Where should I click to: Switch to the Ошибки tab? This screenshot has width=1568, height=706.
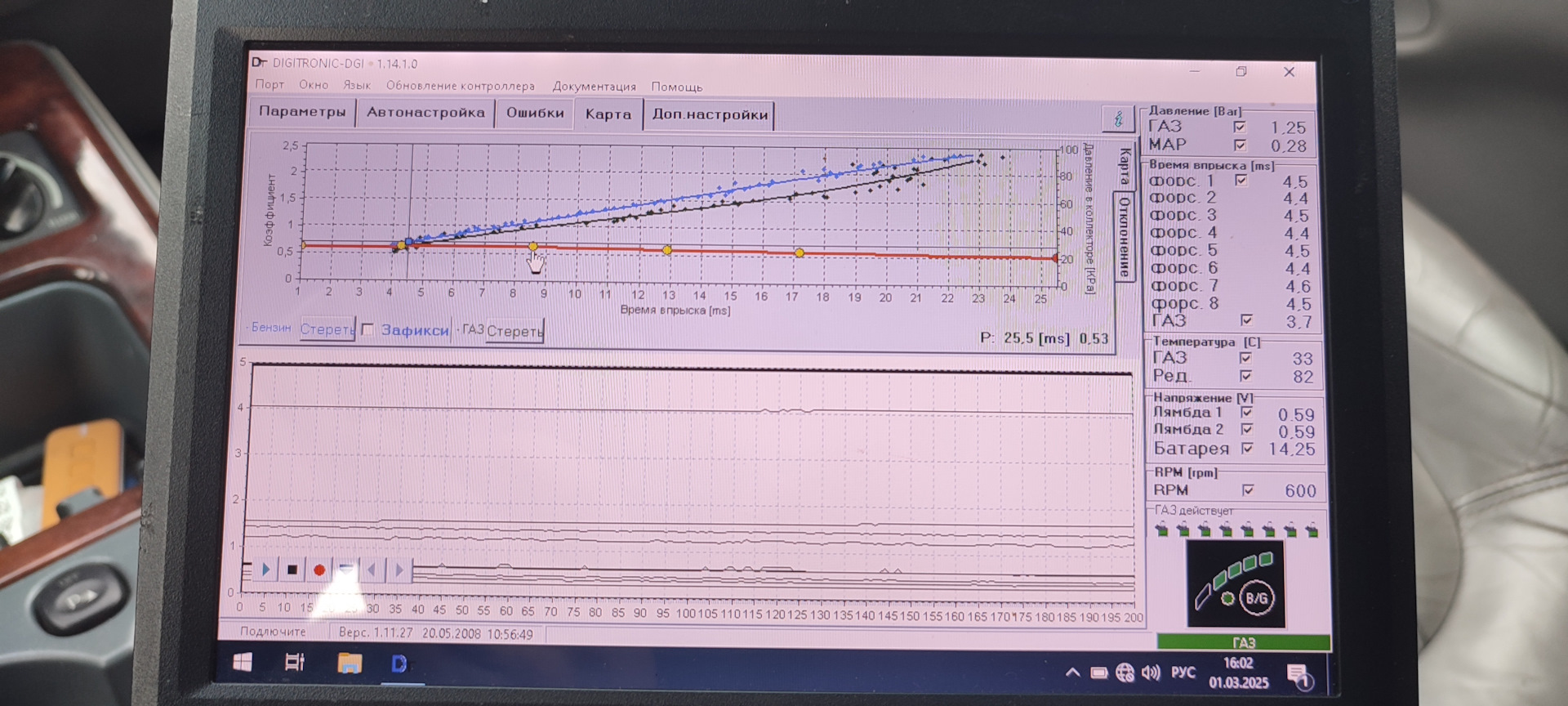point(535,113)
